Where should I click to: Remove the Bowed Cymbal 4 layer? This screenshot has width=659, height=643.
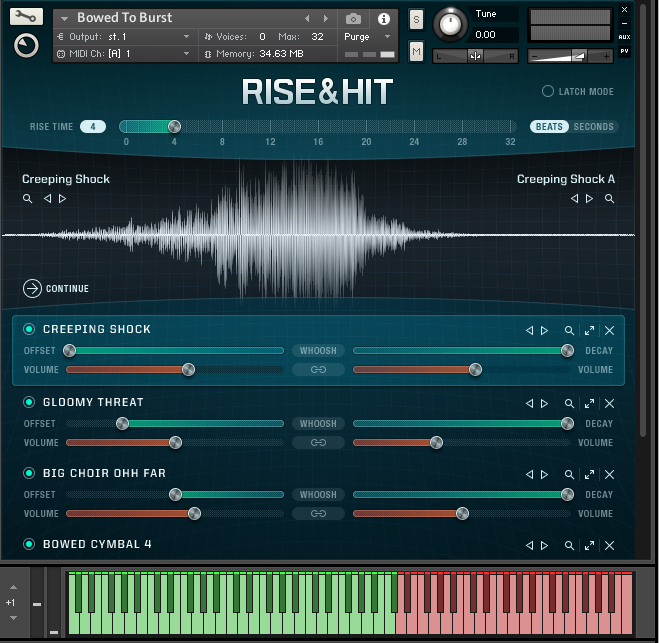point(609,545)
